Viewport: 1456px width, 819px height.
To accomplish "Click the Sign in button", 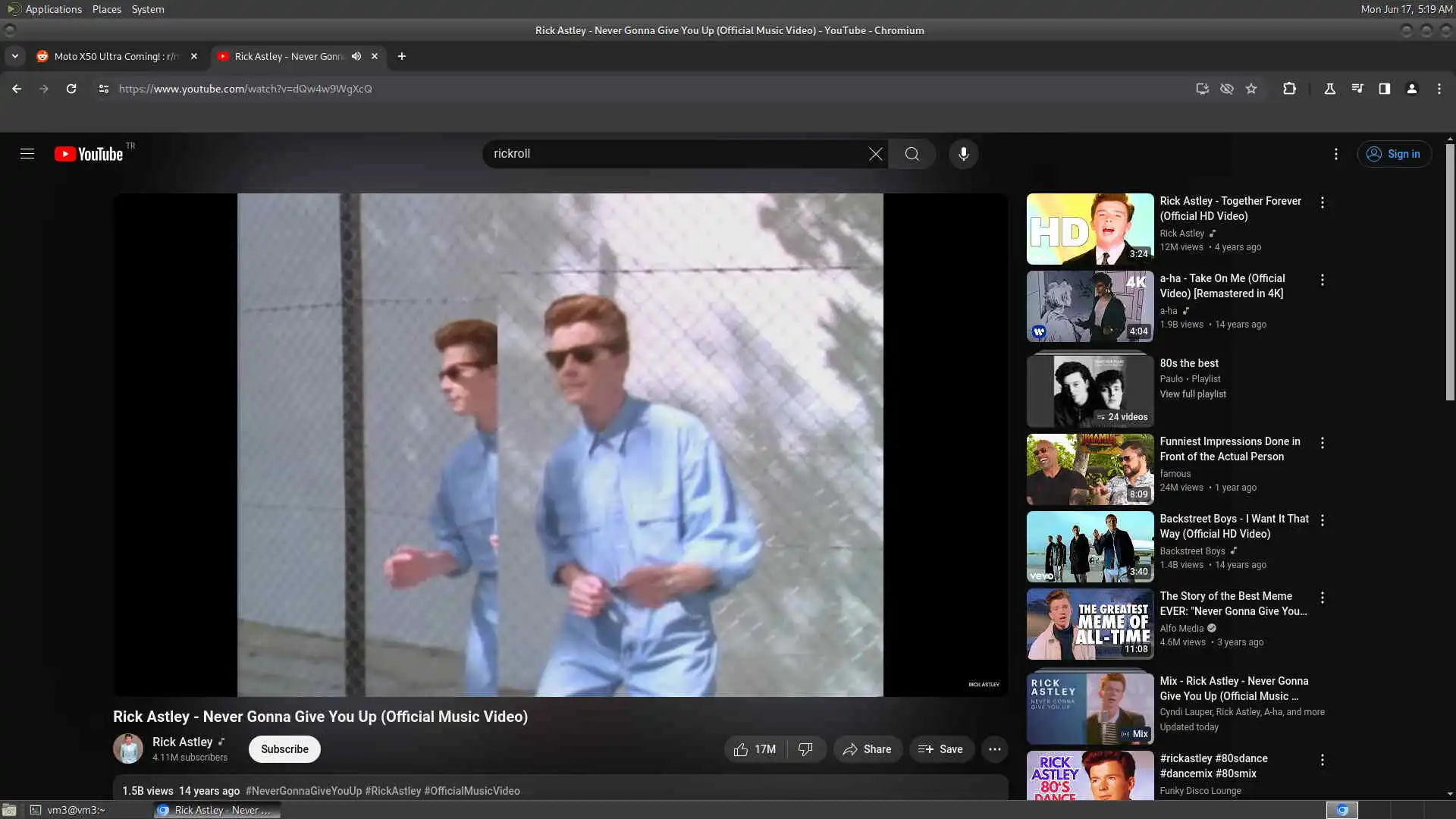I will click(1394, 154).
